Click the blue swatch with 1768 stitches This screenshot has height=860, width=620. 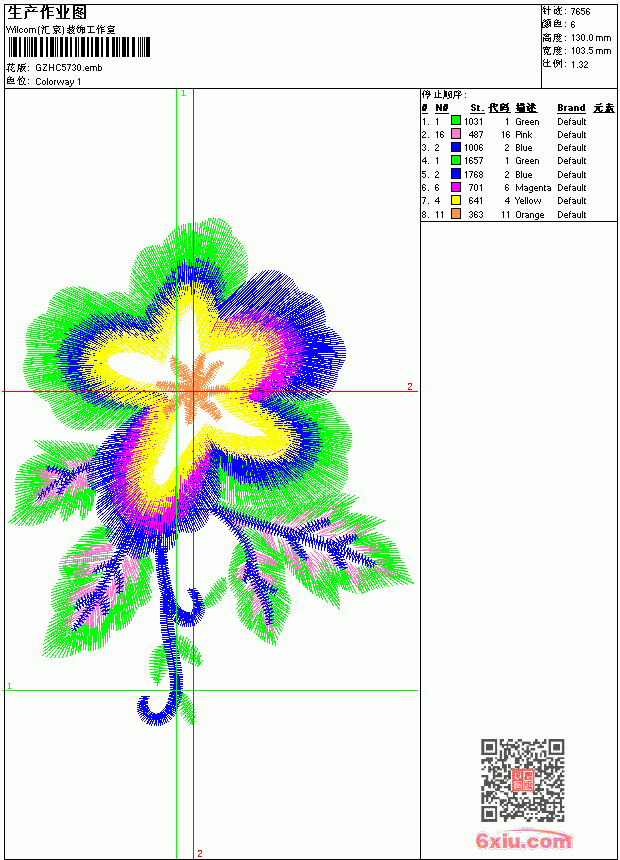click(x=455, y=174)
